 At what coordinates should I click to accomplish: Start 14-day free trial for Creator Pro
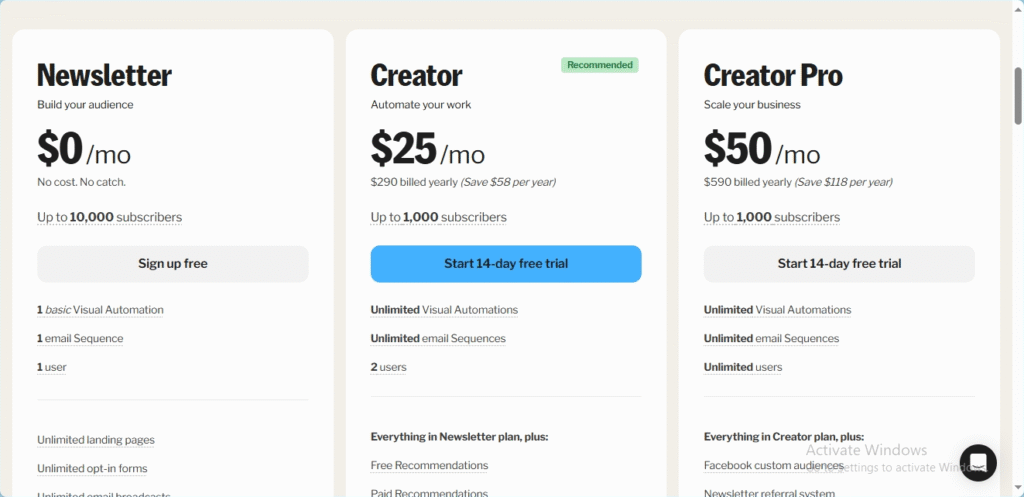(x=839, y=264)
